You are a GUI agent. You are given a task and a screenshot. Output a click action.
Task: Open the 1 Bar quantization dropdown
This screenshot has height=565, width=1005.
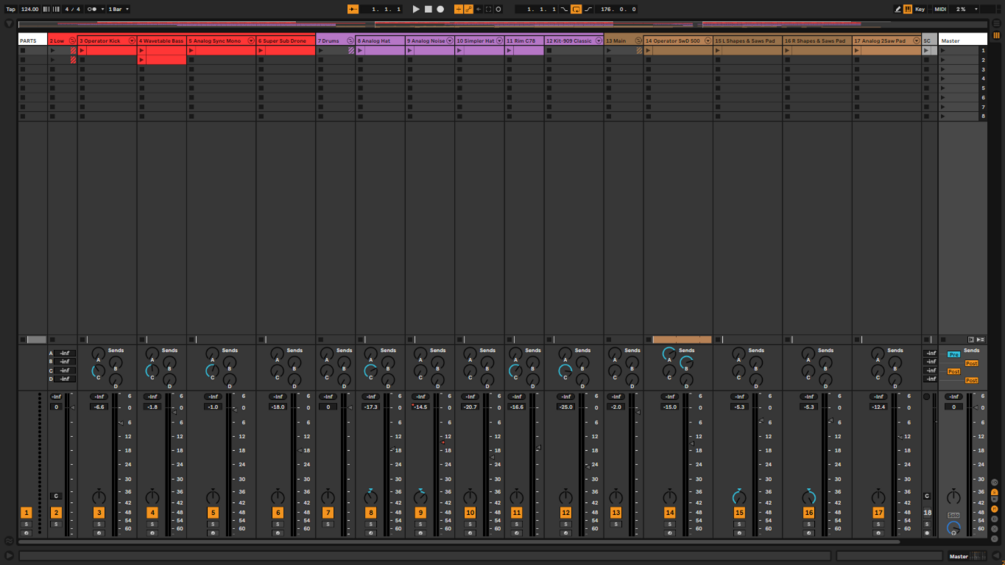[x=118, y=9]
